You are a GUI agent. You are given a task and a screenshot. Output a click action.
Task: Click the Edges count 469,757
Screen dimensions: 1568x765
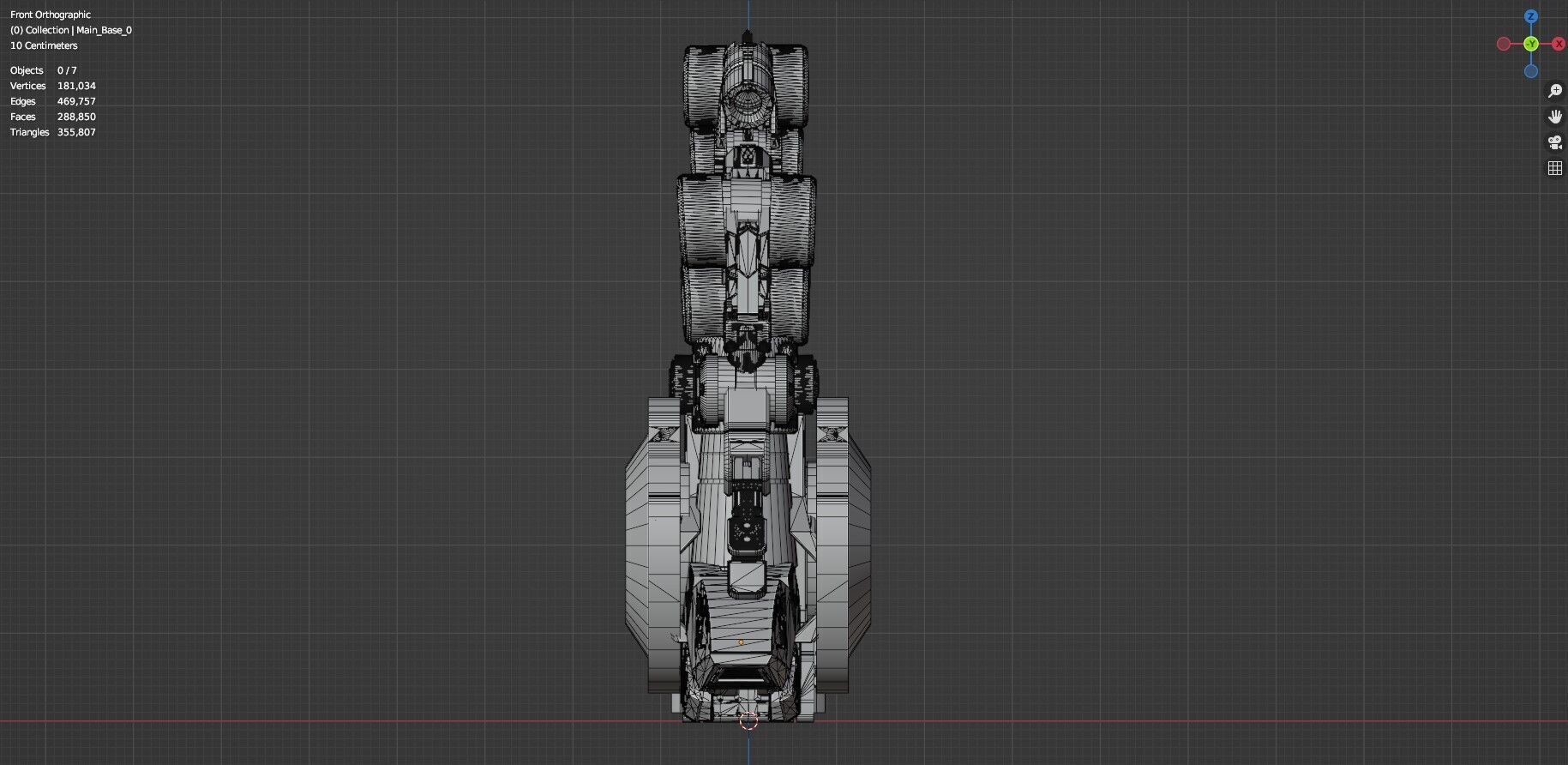coord(76,101)
